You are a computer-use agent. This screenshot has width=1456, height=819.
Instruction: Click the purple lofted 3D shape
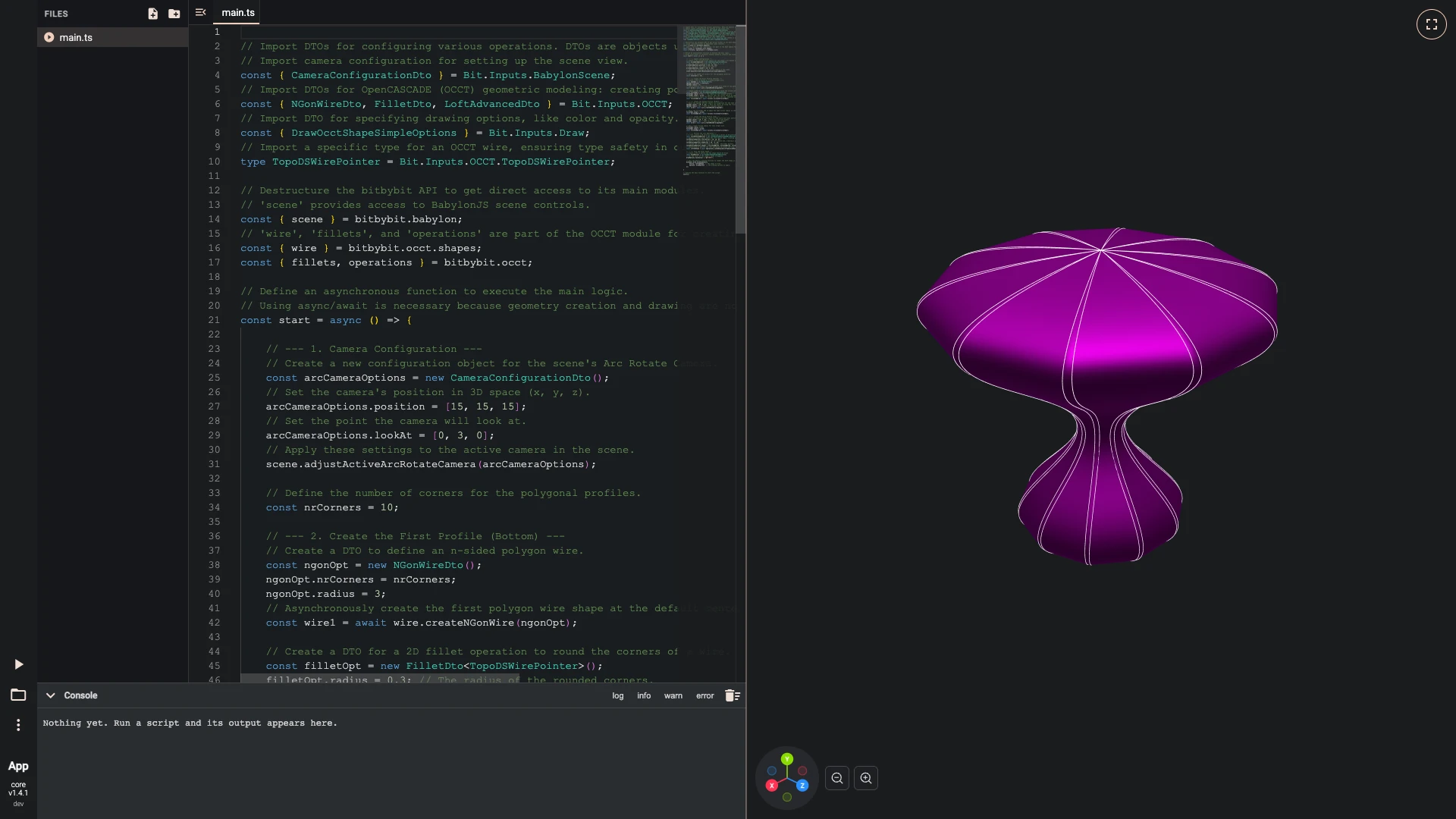pos(1097,396)
